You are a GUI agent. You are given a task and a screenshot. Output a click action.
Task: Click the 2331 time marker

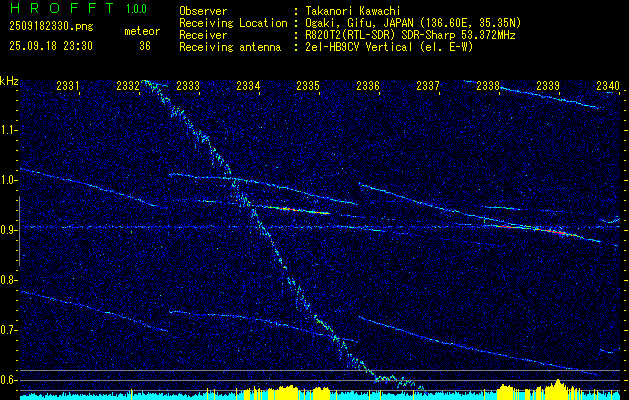tap(67, 85)
